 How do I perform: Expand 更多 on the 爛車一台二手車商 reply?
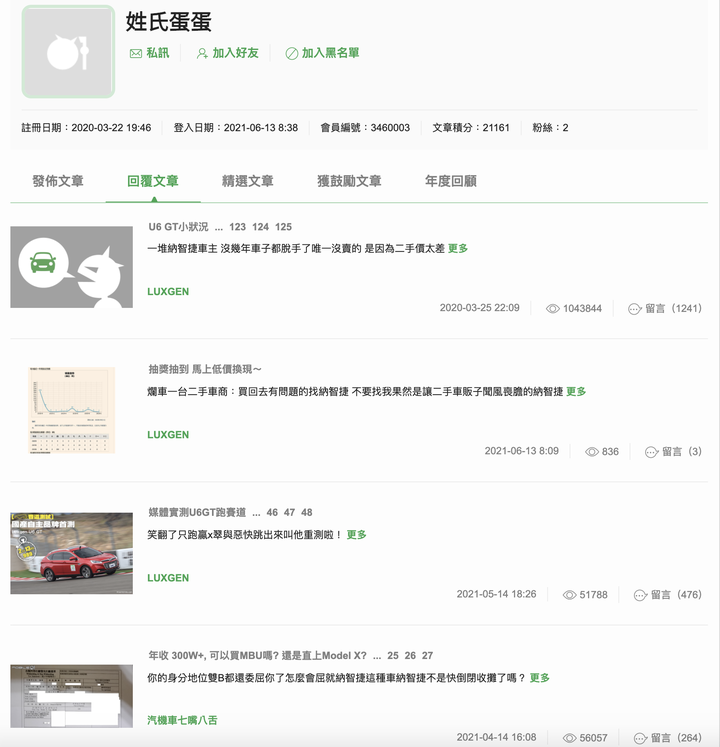[576, 392]
